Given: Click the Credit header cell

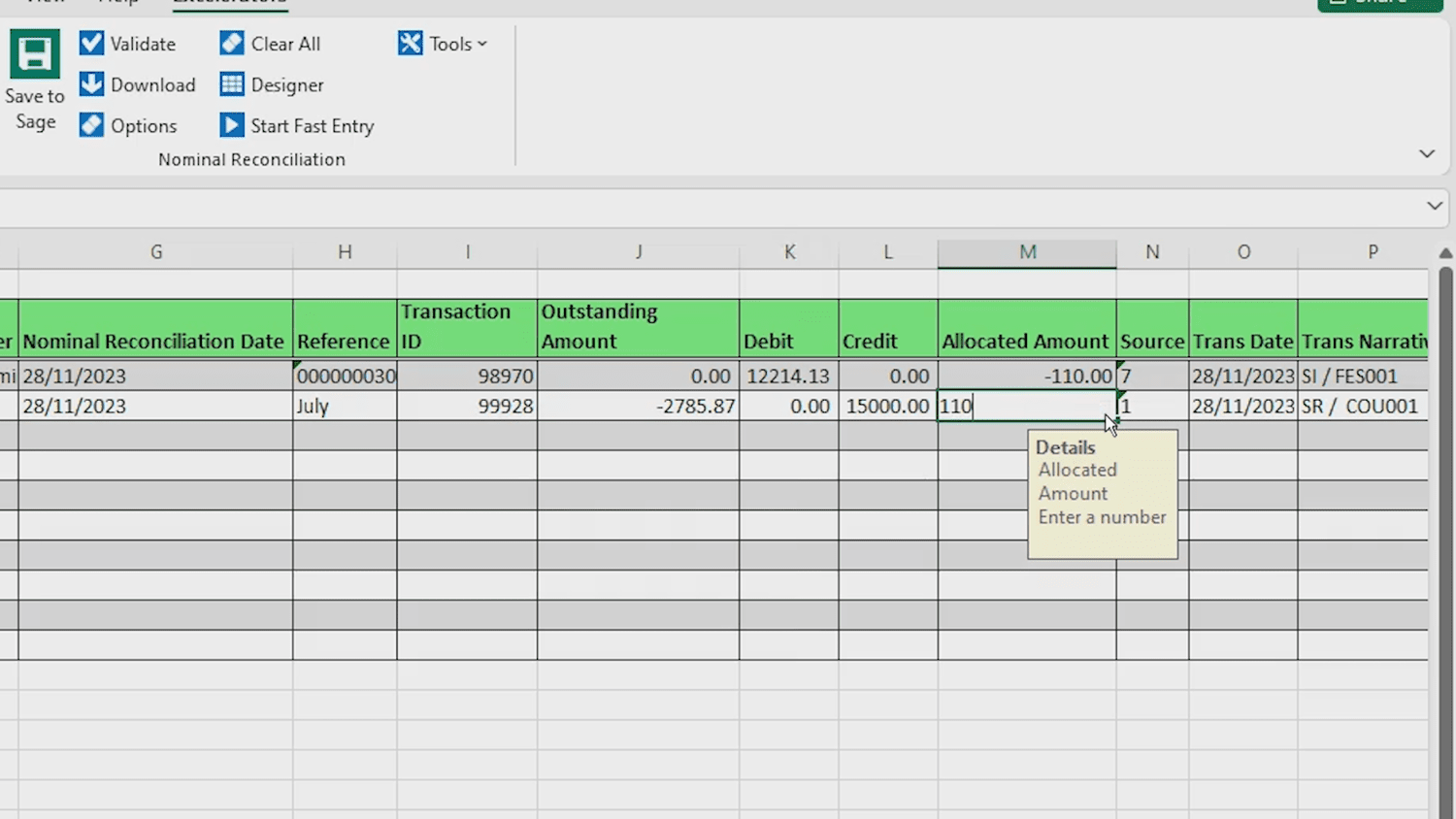Looking at the screenshot, I should click(888, 328).
